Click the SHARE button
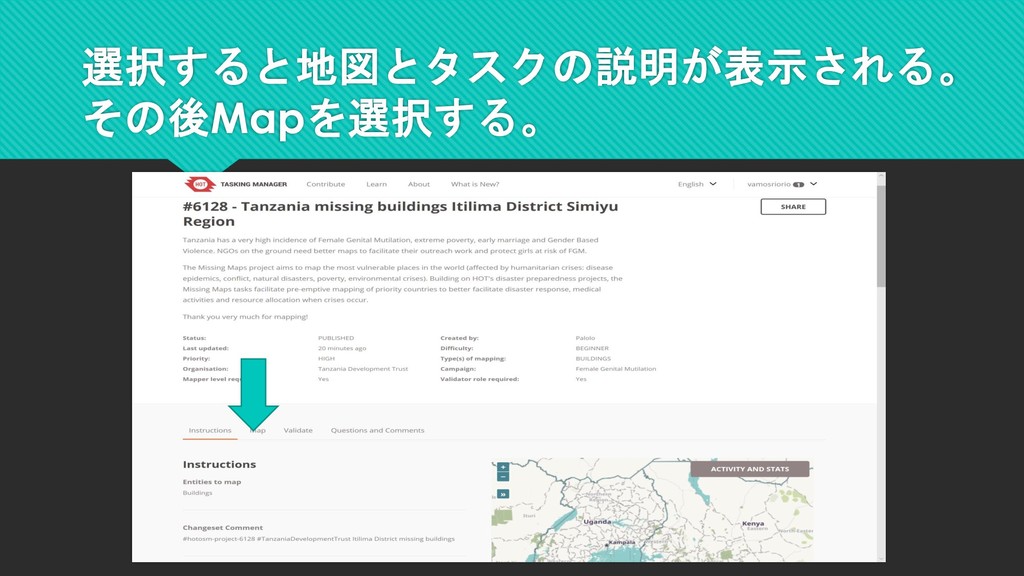The width and height of the screenshot is (1024, 576). coord(793,206)
